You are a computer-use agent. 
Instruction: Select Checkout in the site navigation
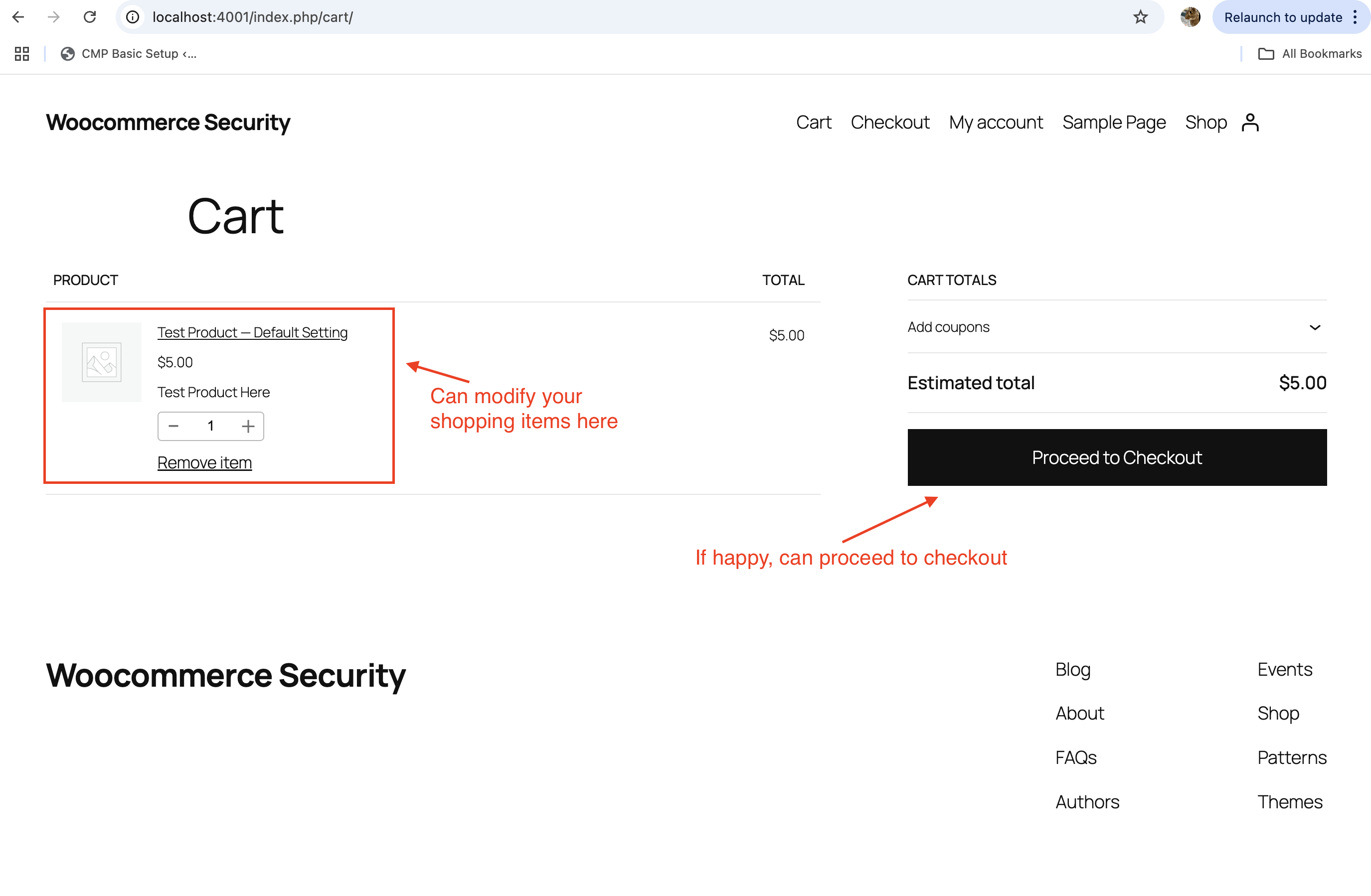pyautogui.click(x=890, y=122)
